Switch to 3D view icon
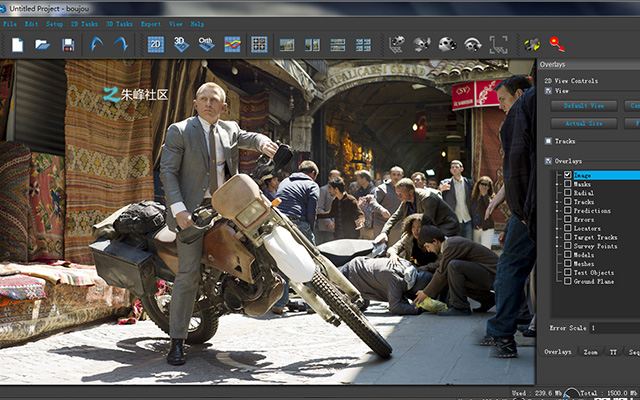This screenshot has width=640, height=400. click(181, 44)
